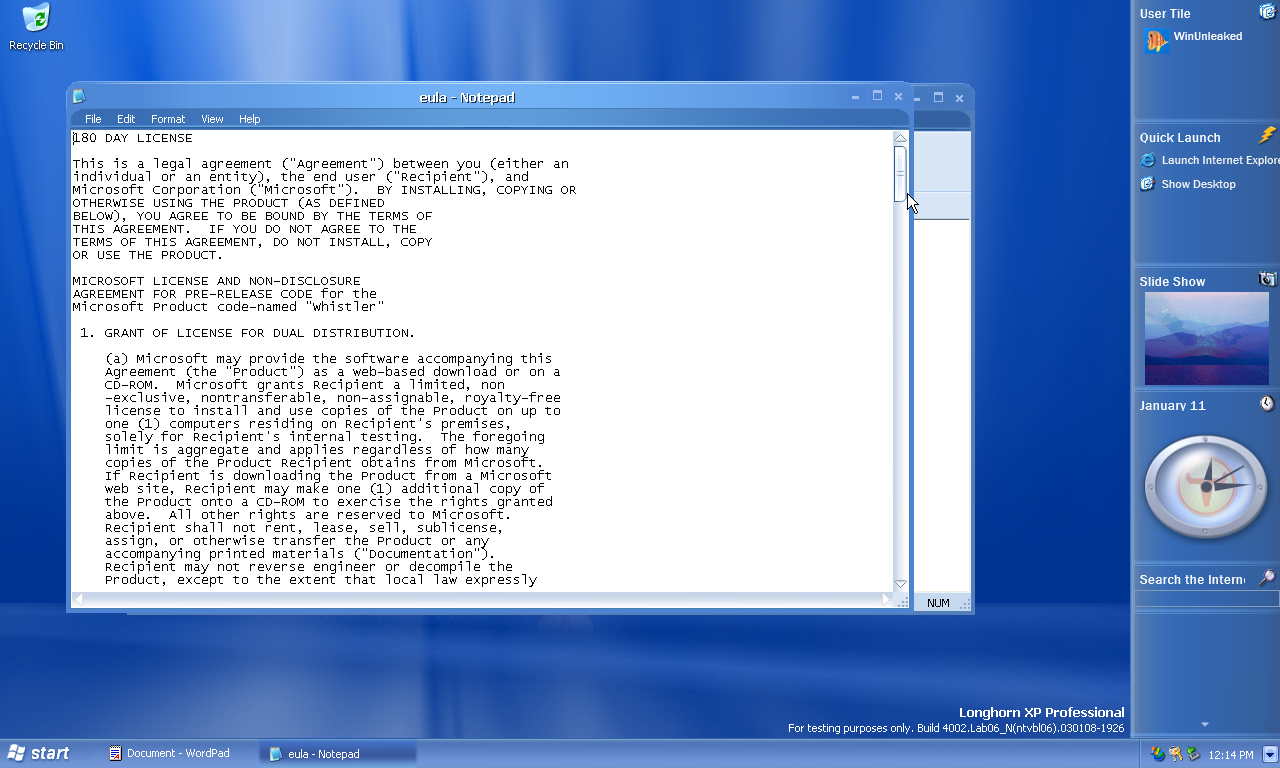
Task: Click the vertical scrollbar up arrow in Notepad
Action: (x=900, y=138)
